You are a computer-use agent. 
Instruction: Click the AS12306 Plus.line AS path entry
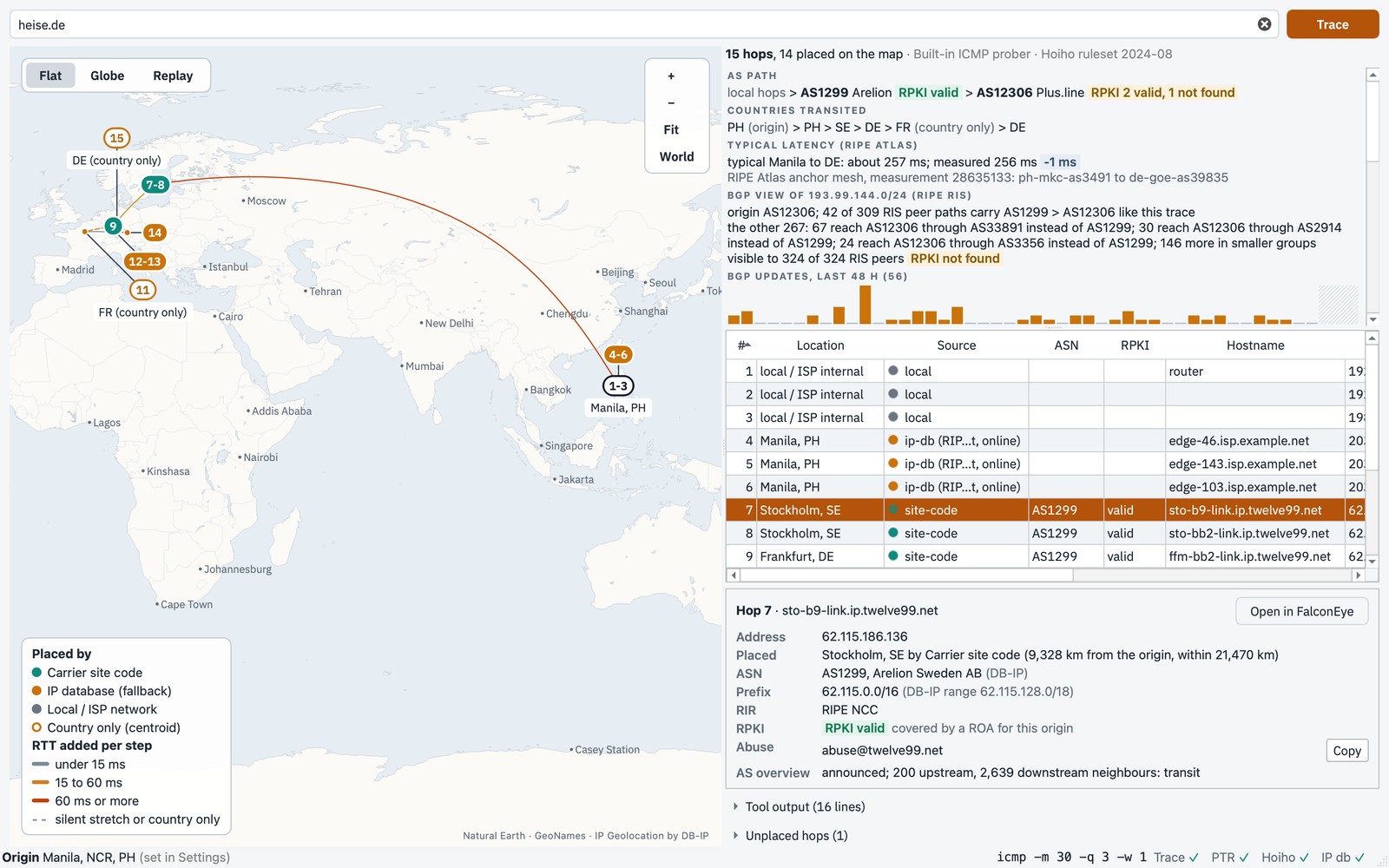pyautogui.click(x=1030, y=92)
